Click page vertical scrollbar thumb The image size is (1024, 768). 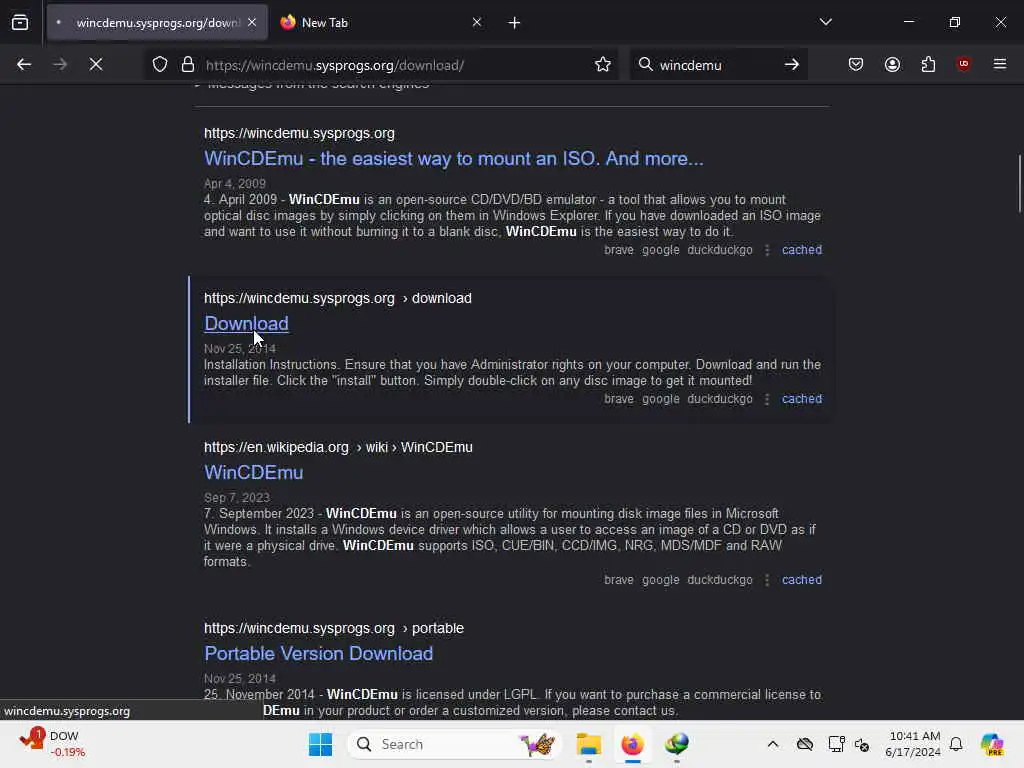[1019, 184]
